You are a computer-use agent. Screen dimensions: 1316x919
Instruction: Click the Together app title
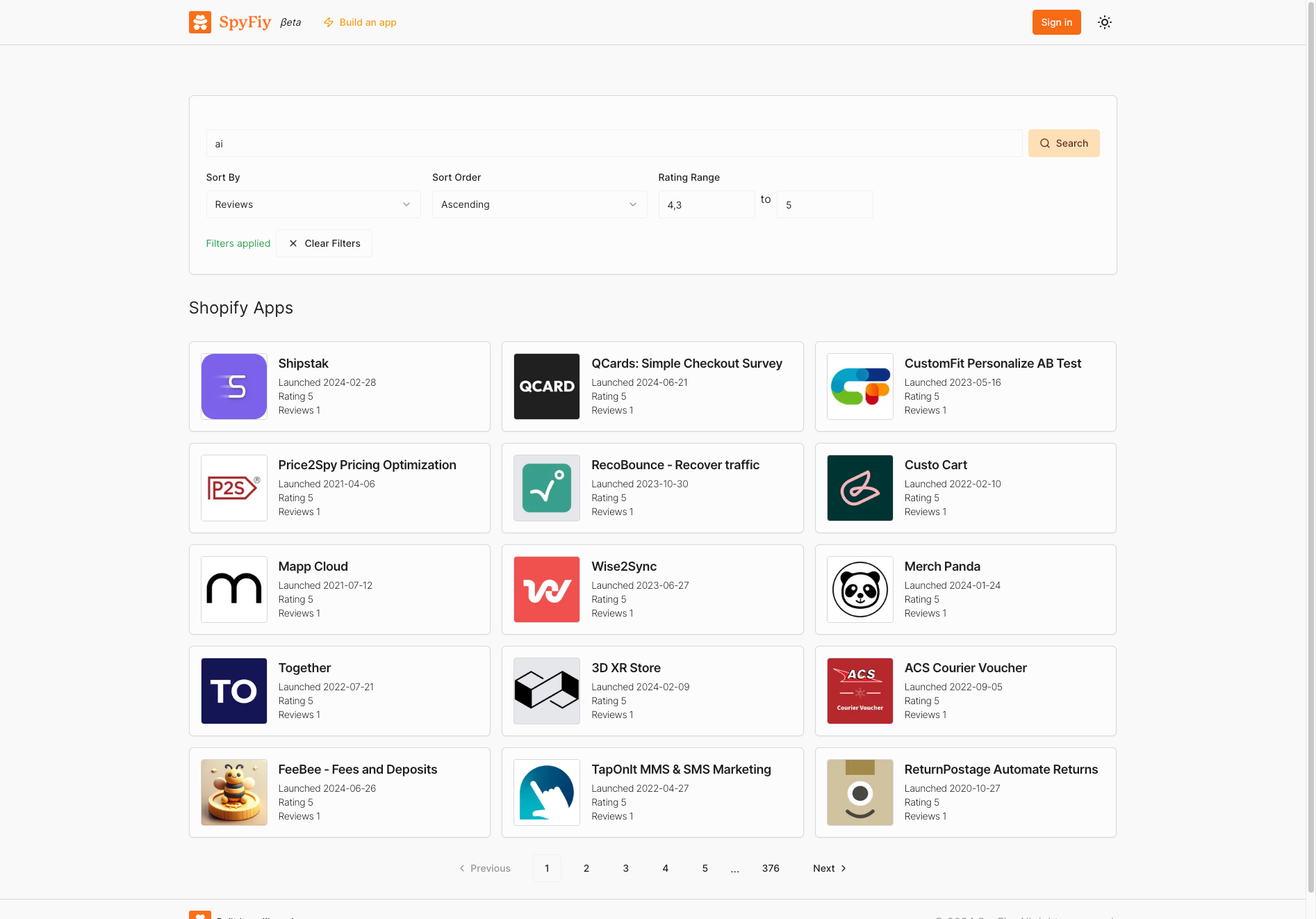304,668
